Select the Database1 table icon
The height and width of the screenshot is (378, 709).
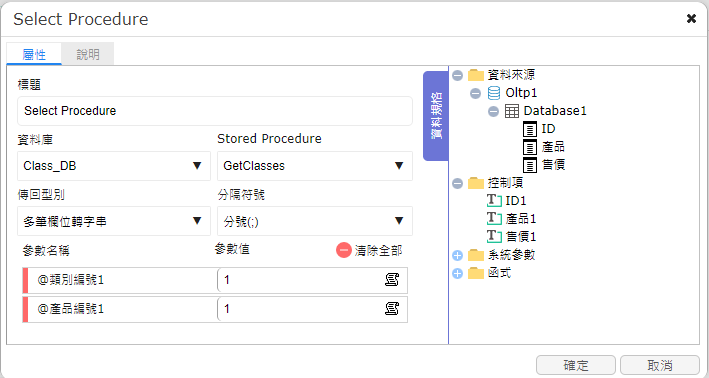[512, 111]
